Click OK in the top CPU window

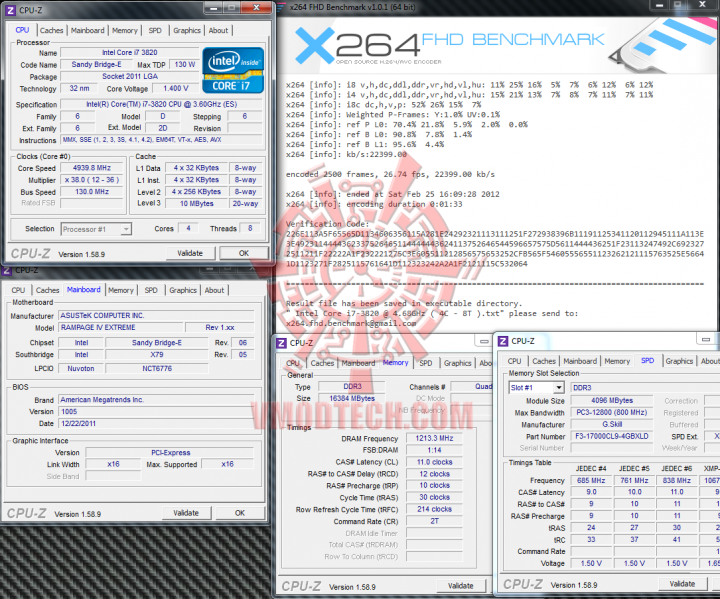(x=244, y=253)
